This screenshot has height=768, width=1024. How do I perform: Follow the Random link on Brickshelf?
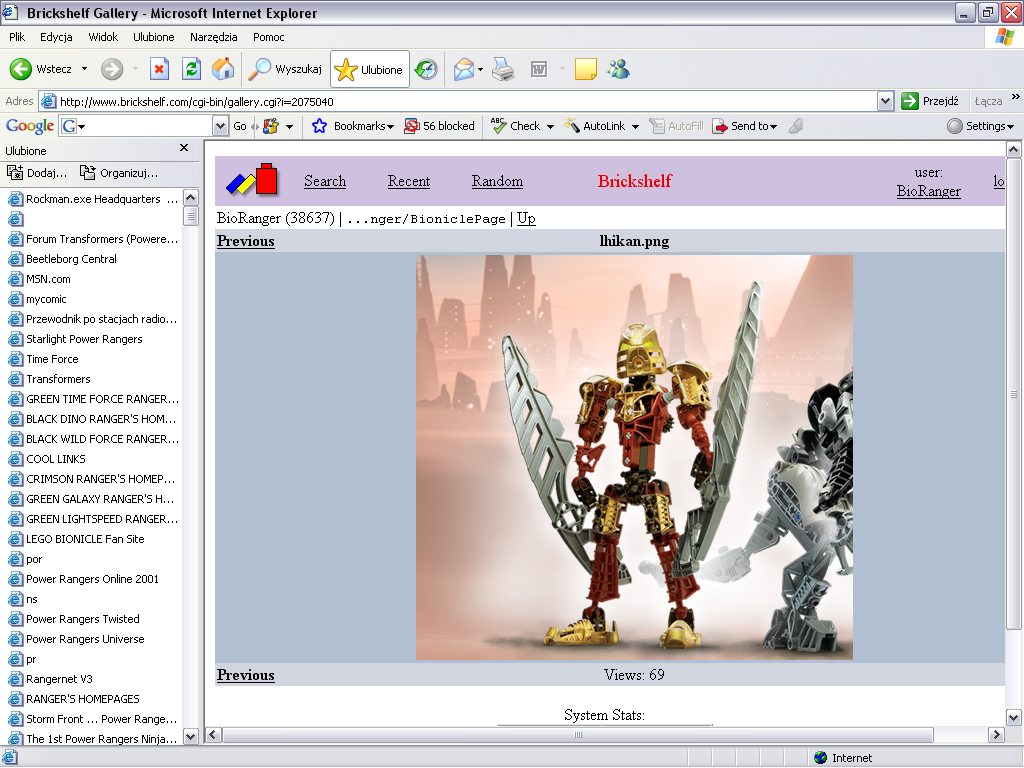coord(497,181)
